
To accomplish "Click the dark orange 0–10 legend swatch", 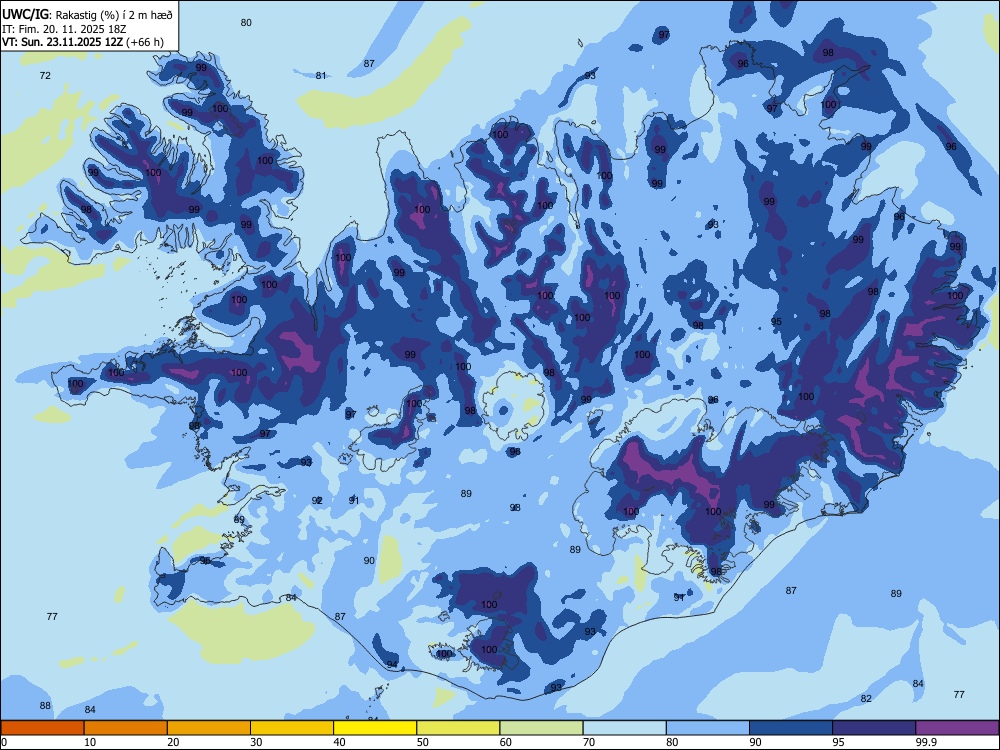I will pyautogui.click(x=42, y=728).
